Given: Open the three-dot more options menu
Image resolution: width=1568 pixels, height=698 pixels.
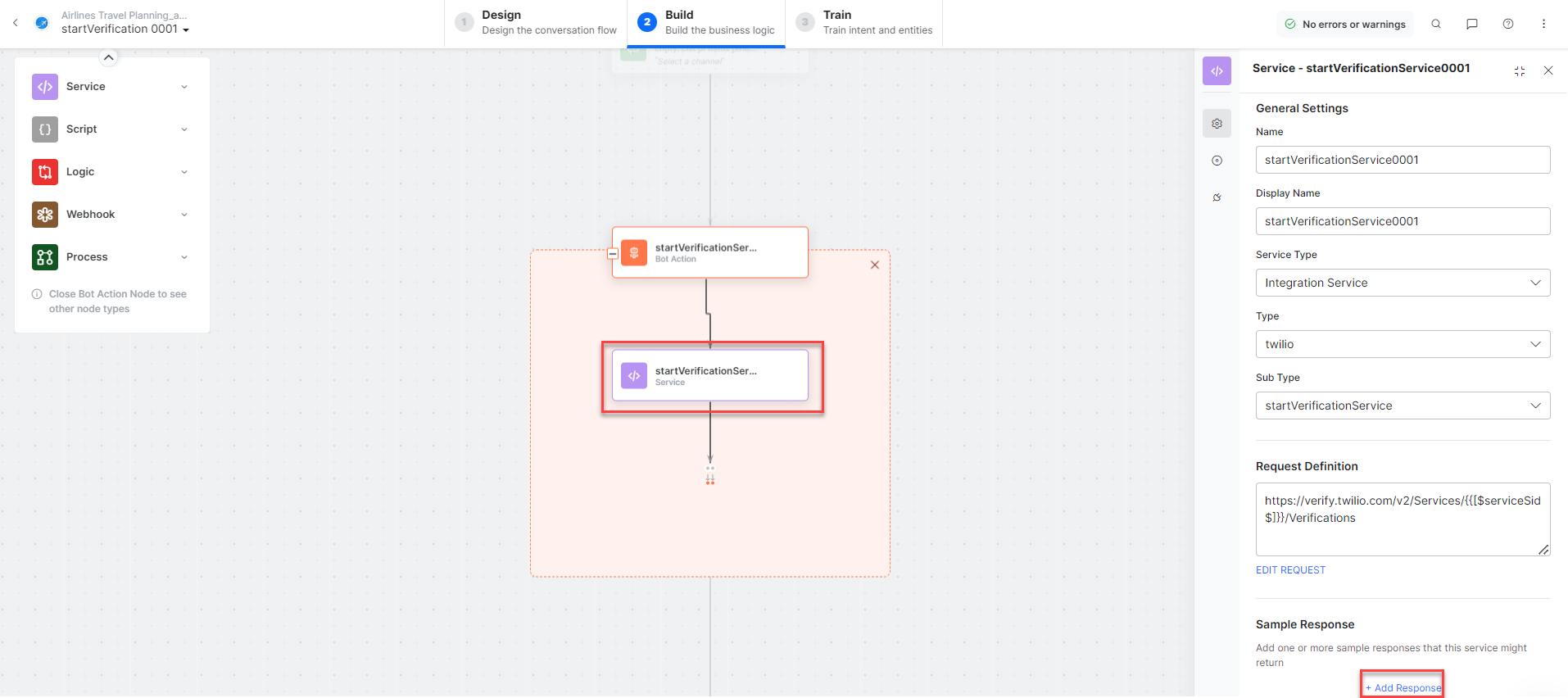Looking at the screenshot, I should [x=1543, y=24].
